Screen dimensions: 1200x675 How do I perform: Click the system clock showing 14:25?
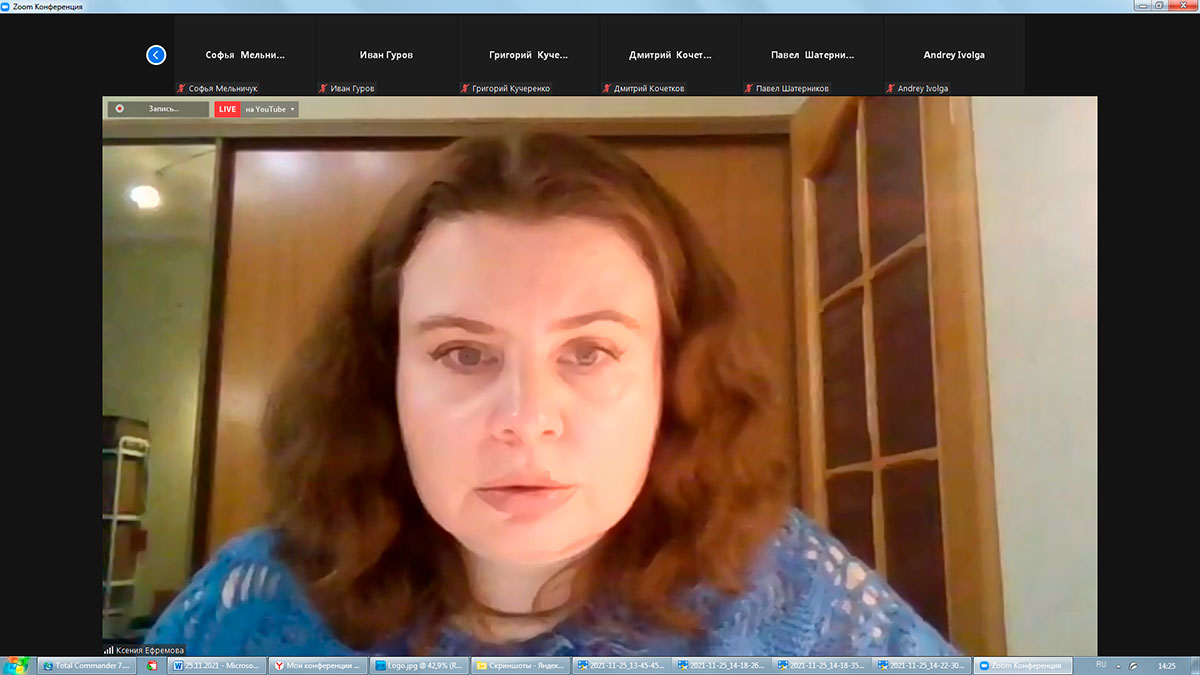1166,665
